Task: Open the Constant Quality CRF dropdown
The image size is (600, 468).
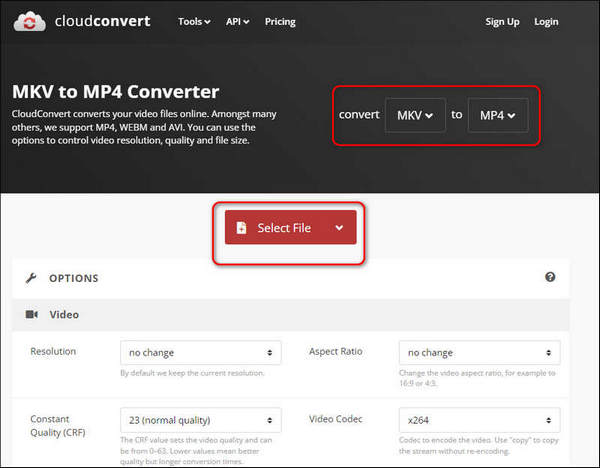Action: click(200, 420)
